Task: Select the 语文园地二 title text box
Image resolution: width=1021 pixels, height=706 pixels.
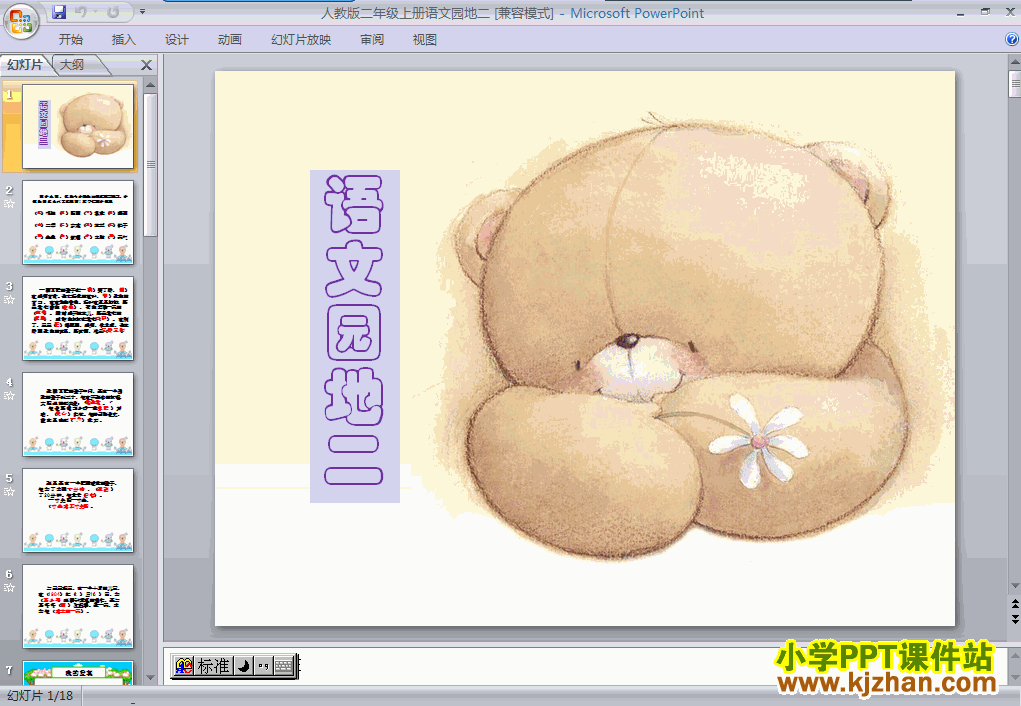Action: click(355, 336)
